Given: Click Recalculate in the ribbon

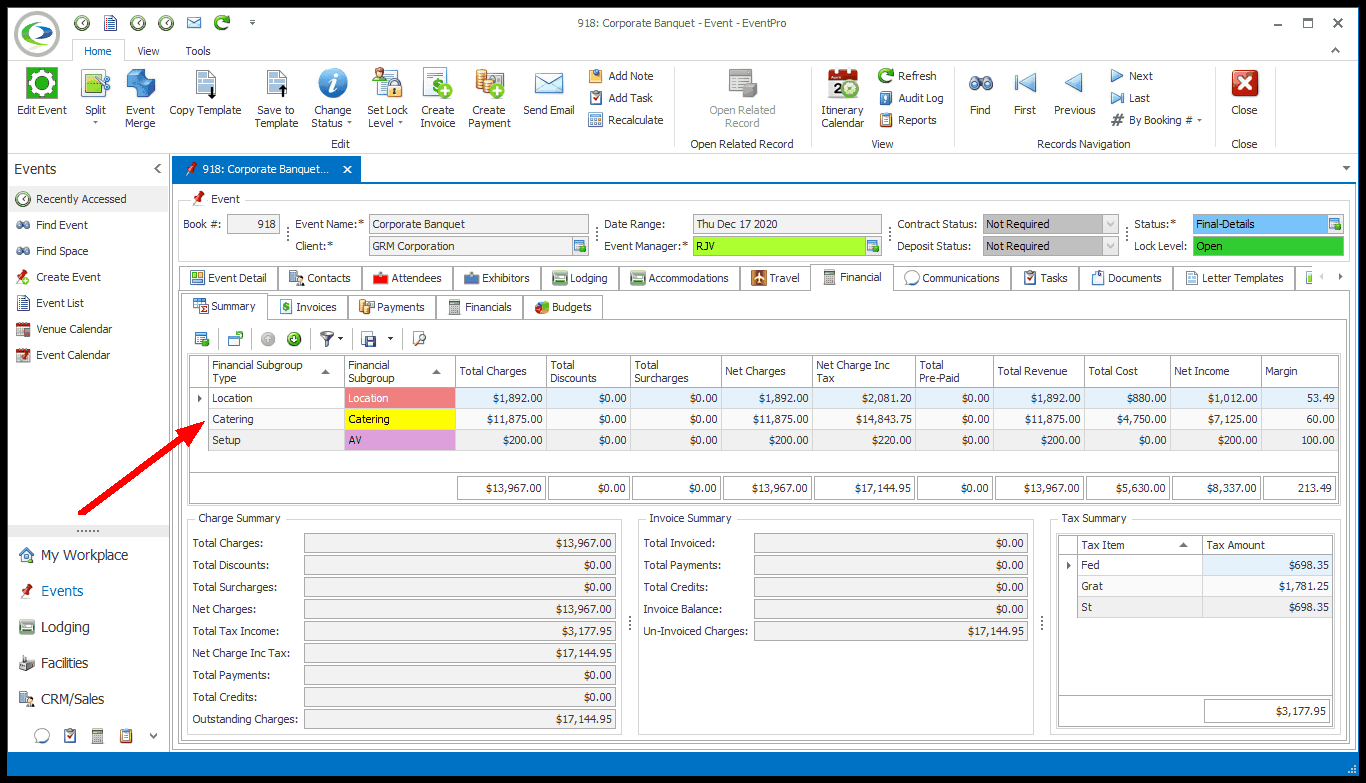Looking at the screenshot, I should [626, 120].
